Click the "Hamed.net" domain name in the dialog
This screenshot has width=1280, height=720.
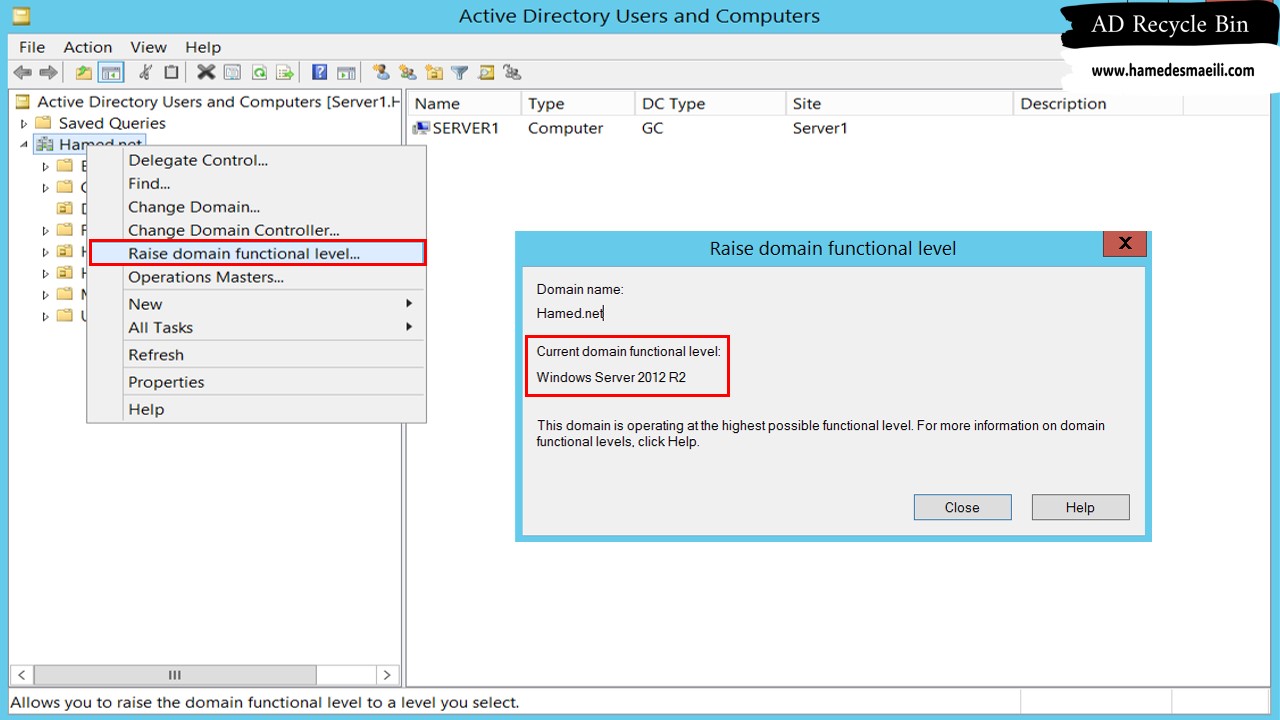click(x=570, y=313)
